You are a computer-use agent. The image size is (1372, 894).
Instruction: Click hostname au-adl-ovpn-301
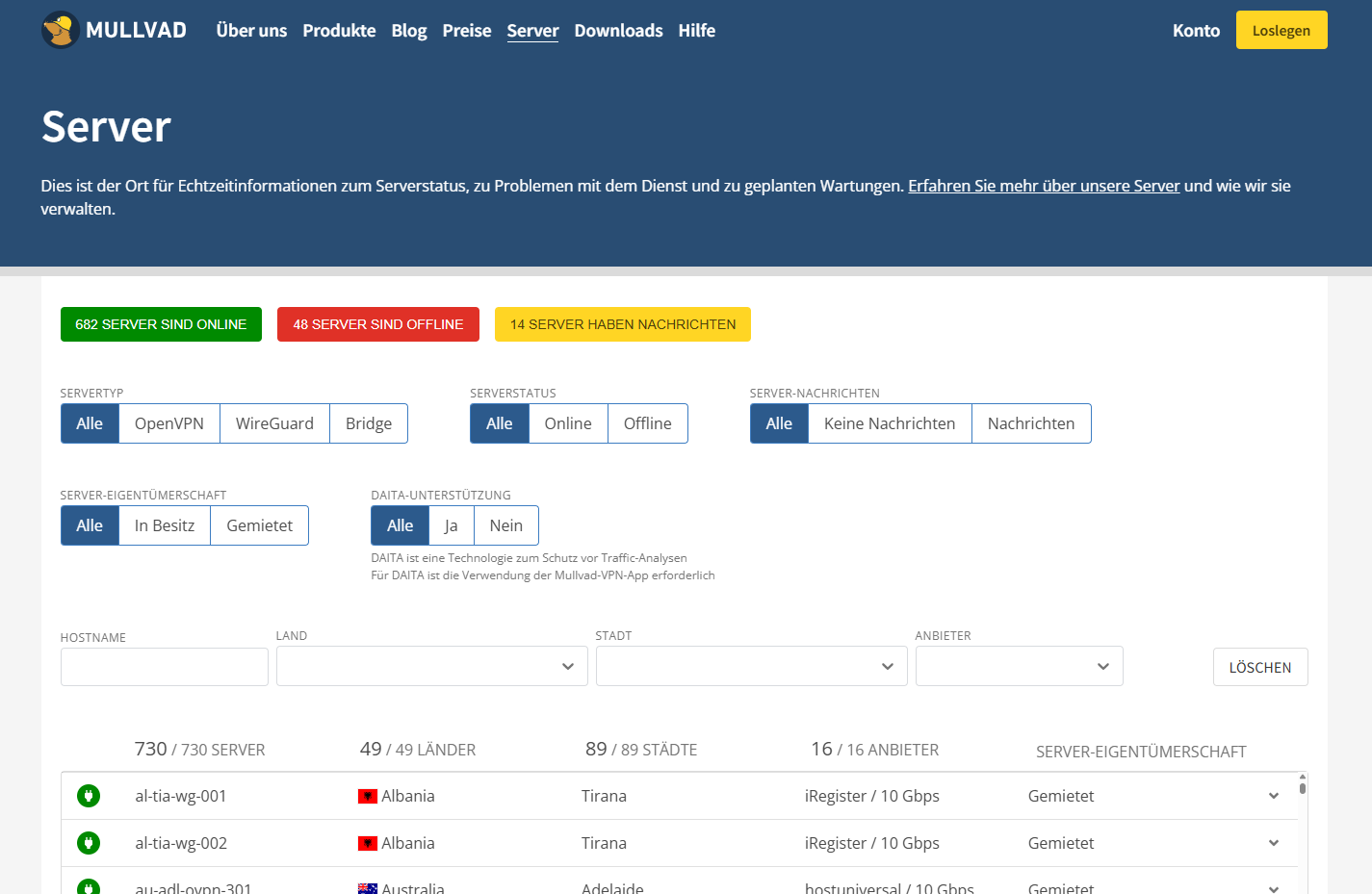tap(194, 888)
